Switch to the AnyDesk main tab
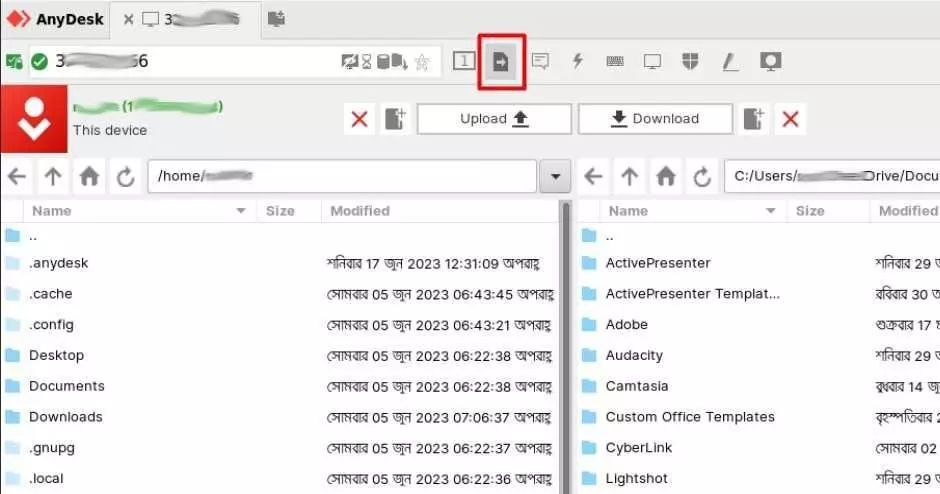 tap(56, 19)
